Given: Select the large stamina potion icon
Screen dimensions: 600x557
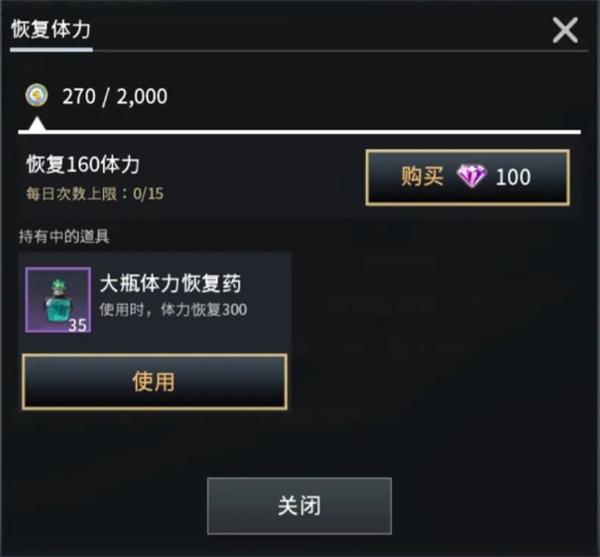Looking at the screenshot, I should (58, 300).
